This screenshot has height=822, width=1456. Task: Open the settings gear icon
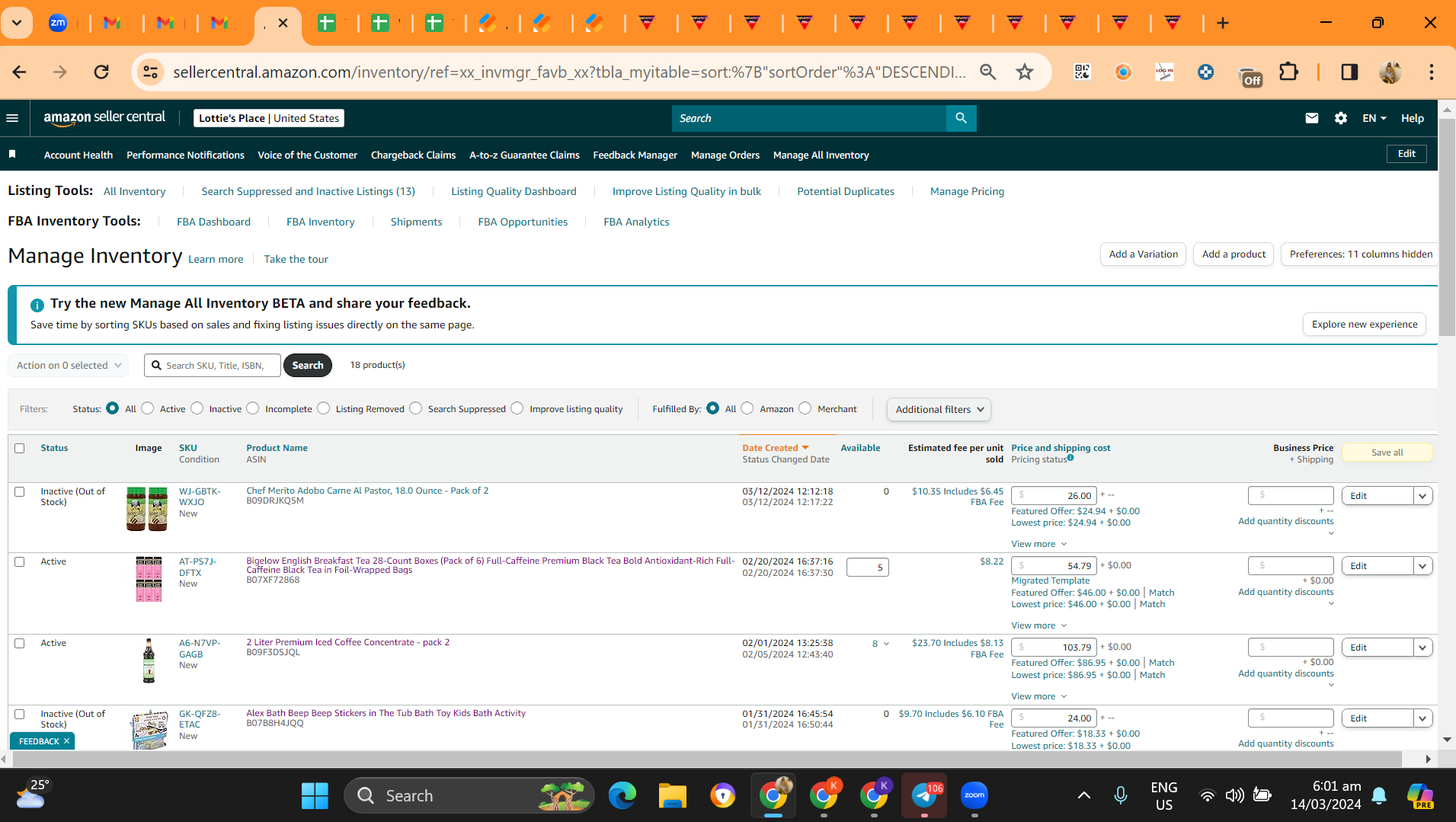(x=1340, y=118)
